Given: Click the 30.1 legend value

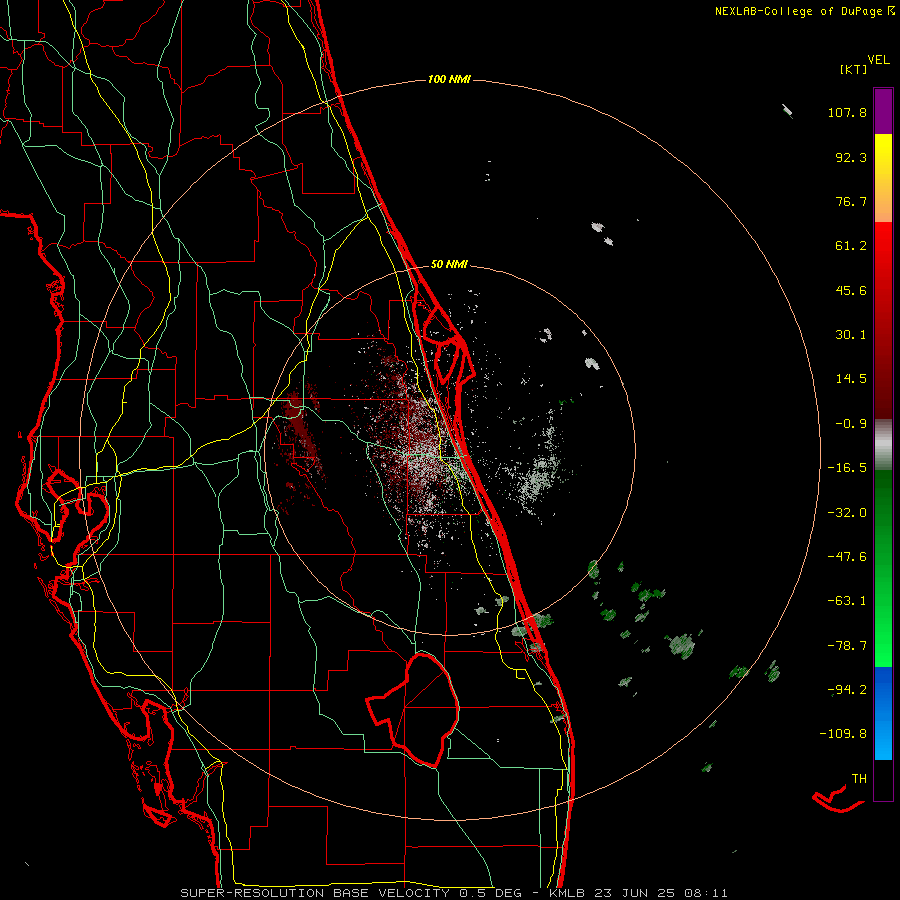Looking at the screenshot, I should (x=851, y=335).
